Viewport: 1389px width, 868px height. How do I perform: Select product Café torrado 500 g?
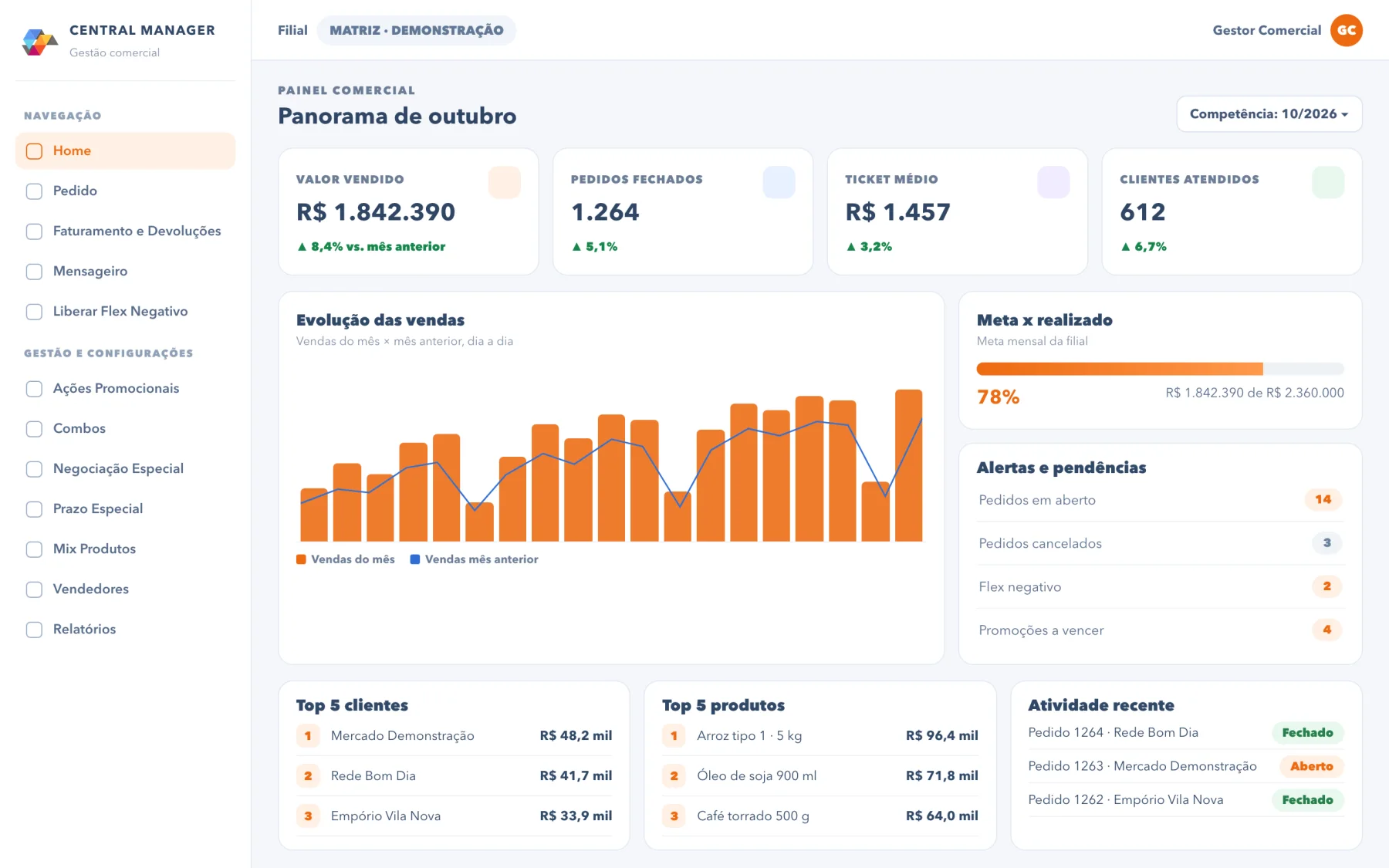[x=820, y=816]
